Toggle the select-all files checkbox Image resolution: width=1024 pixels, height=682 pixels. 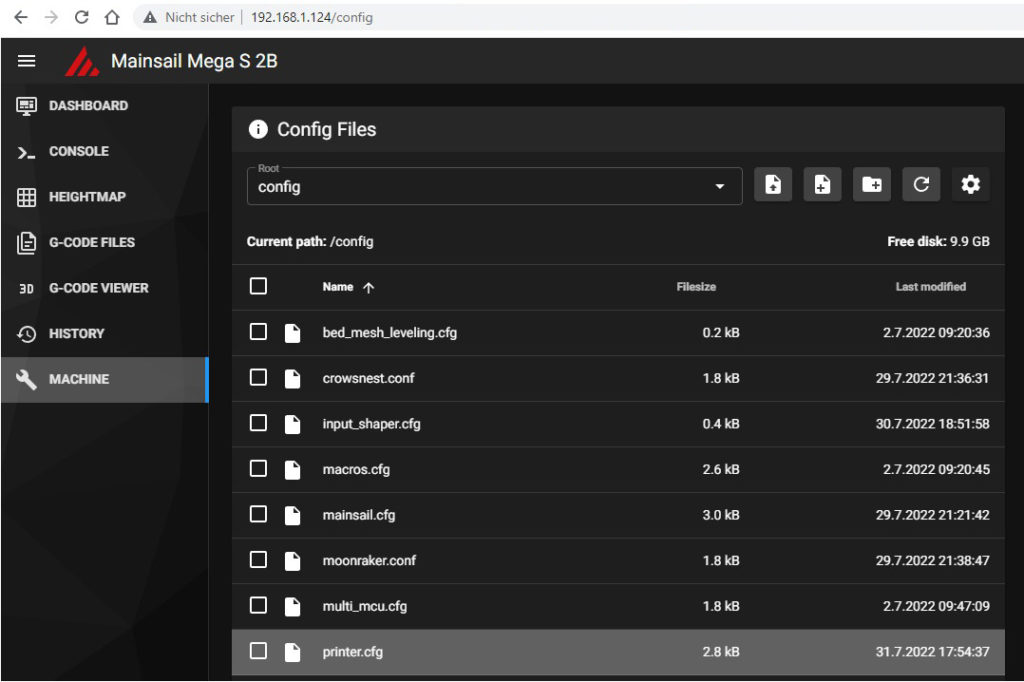point(258,287)
